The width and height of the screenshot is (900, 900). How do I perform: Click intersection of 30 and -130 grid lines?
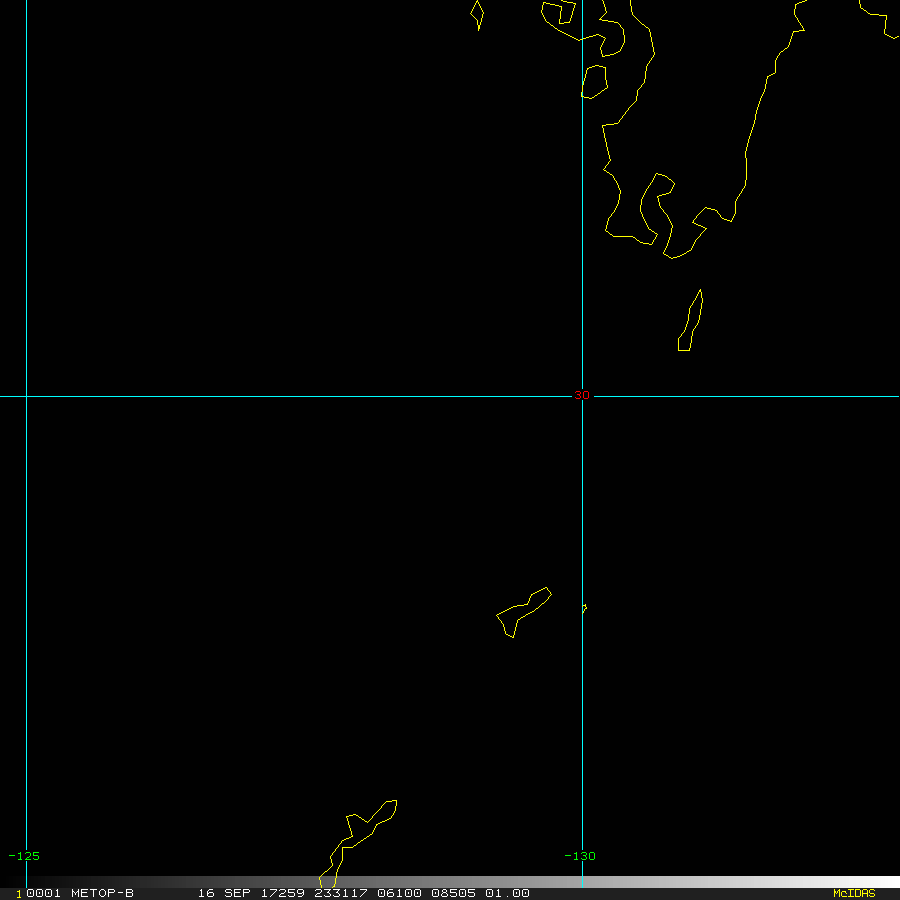[583, 396]
